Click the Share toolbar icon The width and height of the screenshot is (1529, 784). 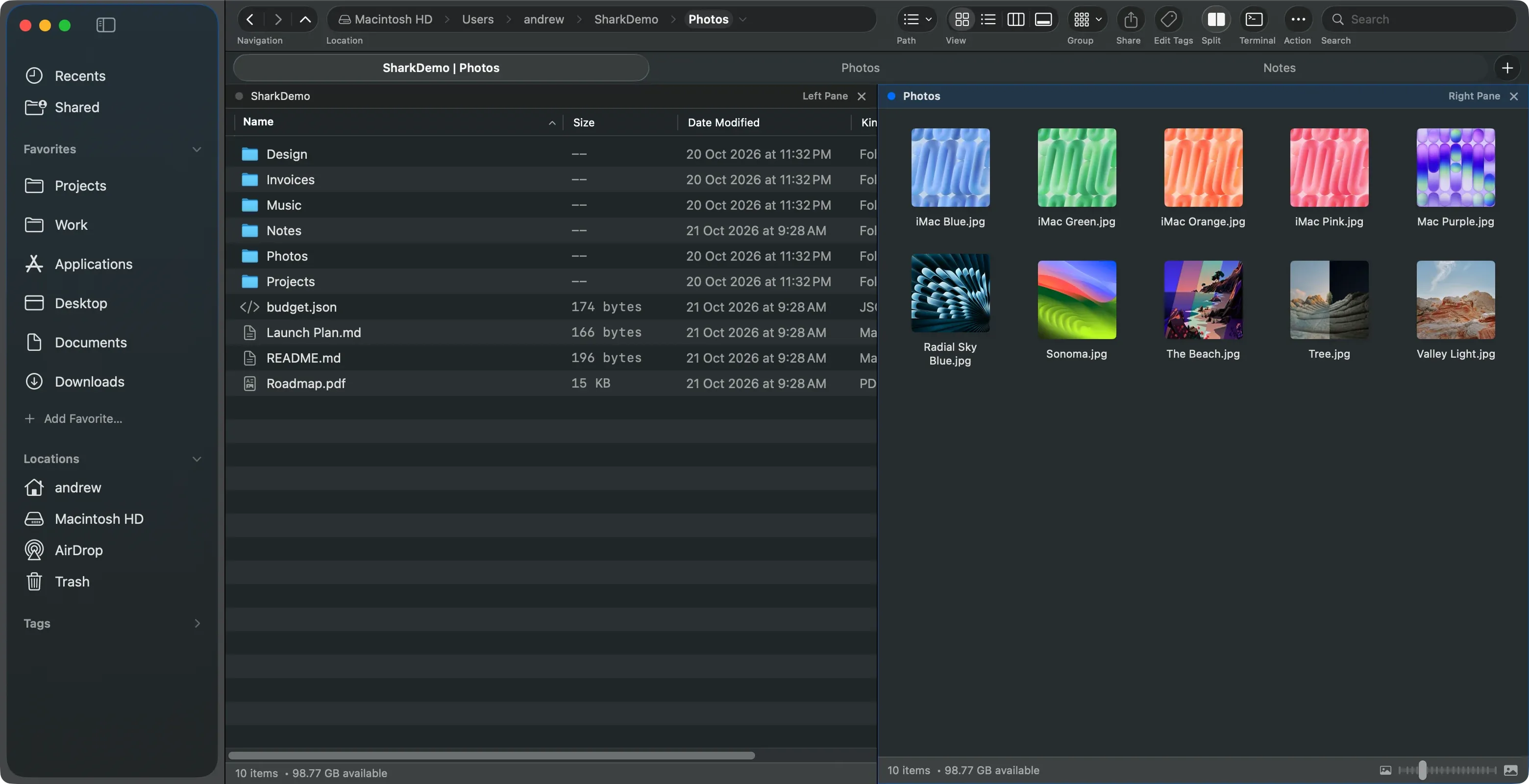(1130, 20)
